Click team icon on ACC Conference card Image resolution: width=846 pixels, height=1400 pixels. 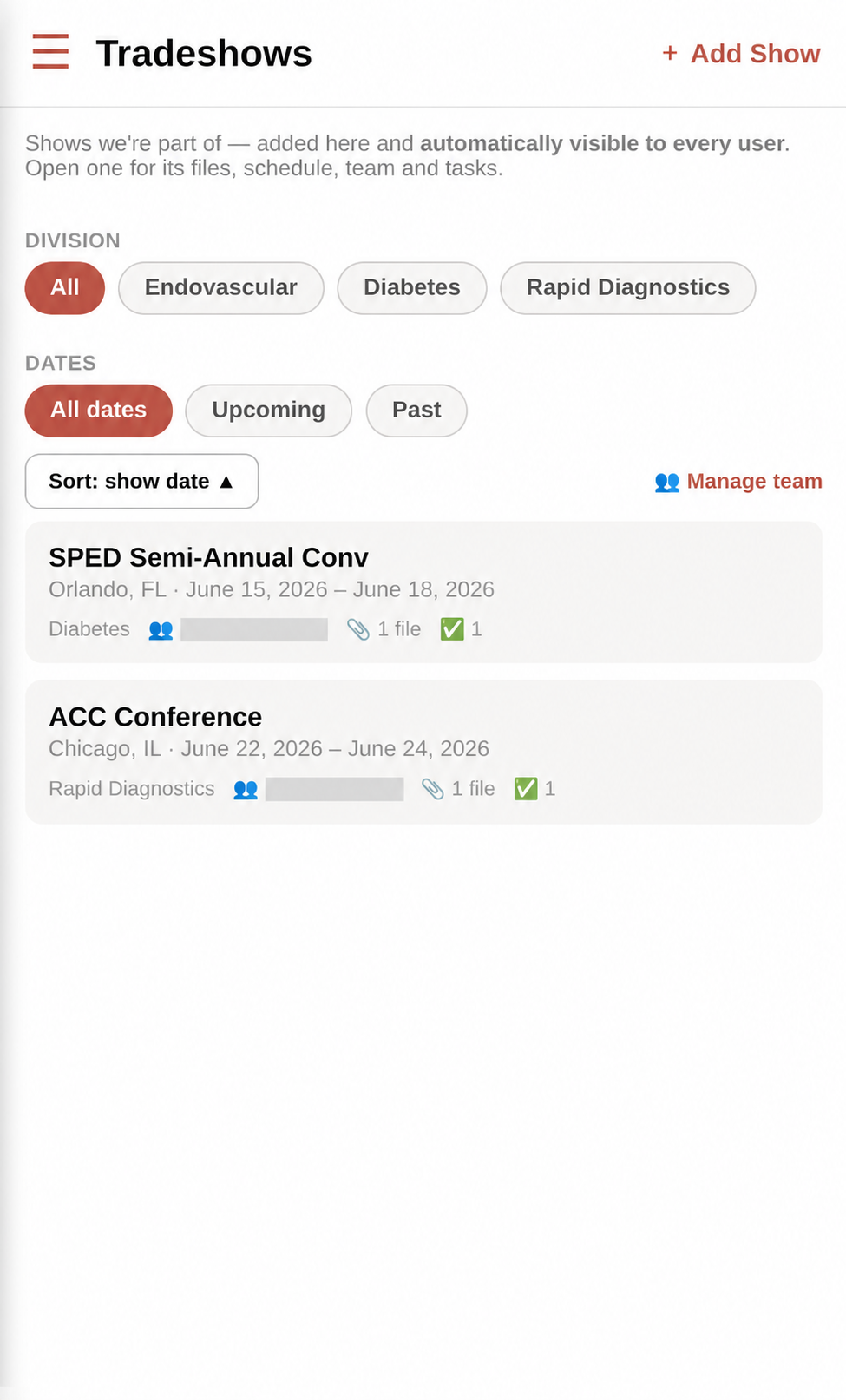point(246,789)
